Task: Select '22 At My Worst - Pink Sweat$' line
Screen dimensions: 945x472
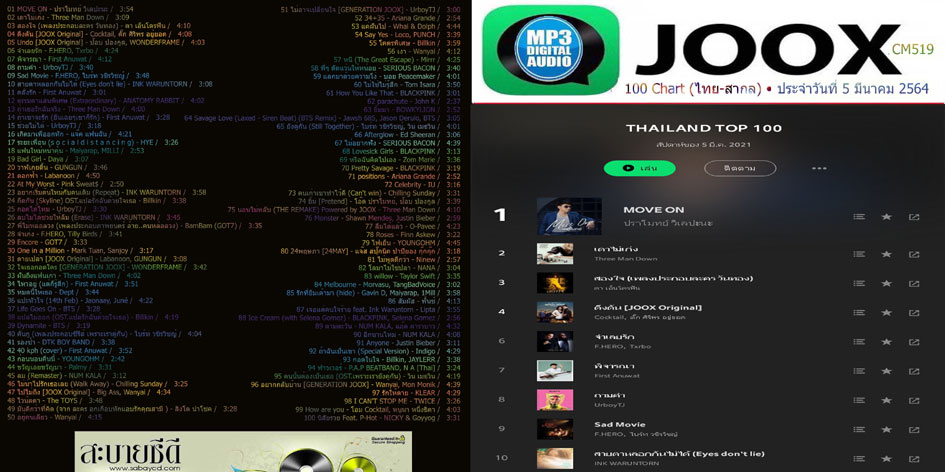Action: pyautogui.click(x=66, y=184)
